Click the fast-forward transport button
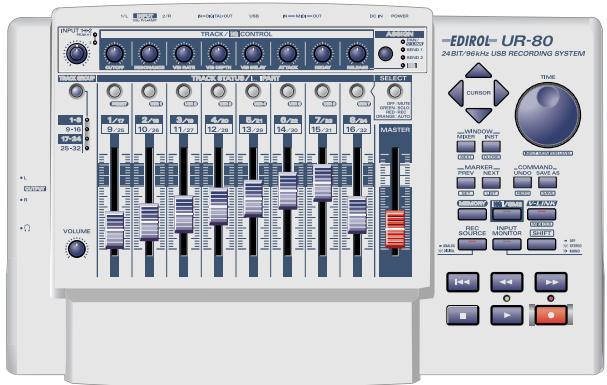 tap(551, 282)
